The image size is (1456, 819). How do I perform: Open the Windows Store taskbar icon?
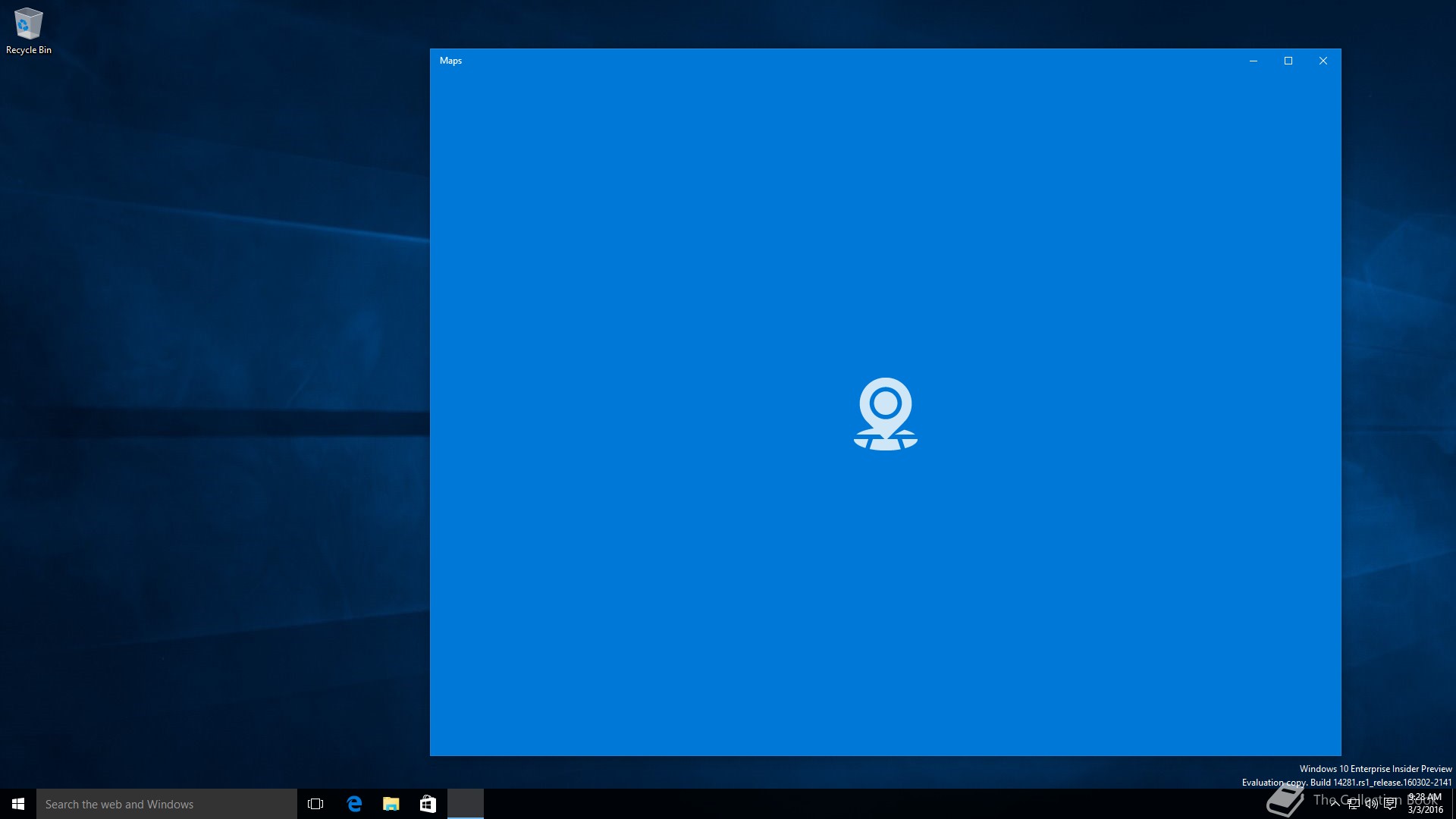click(x=428, y=804)
